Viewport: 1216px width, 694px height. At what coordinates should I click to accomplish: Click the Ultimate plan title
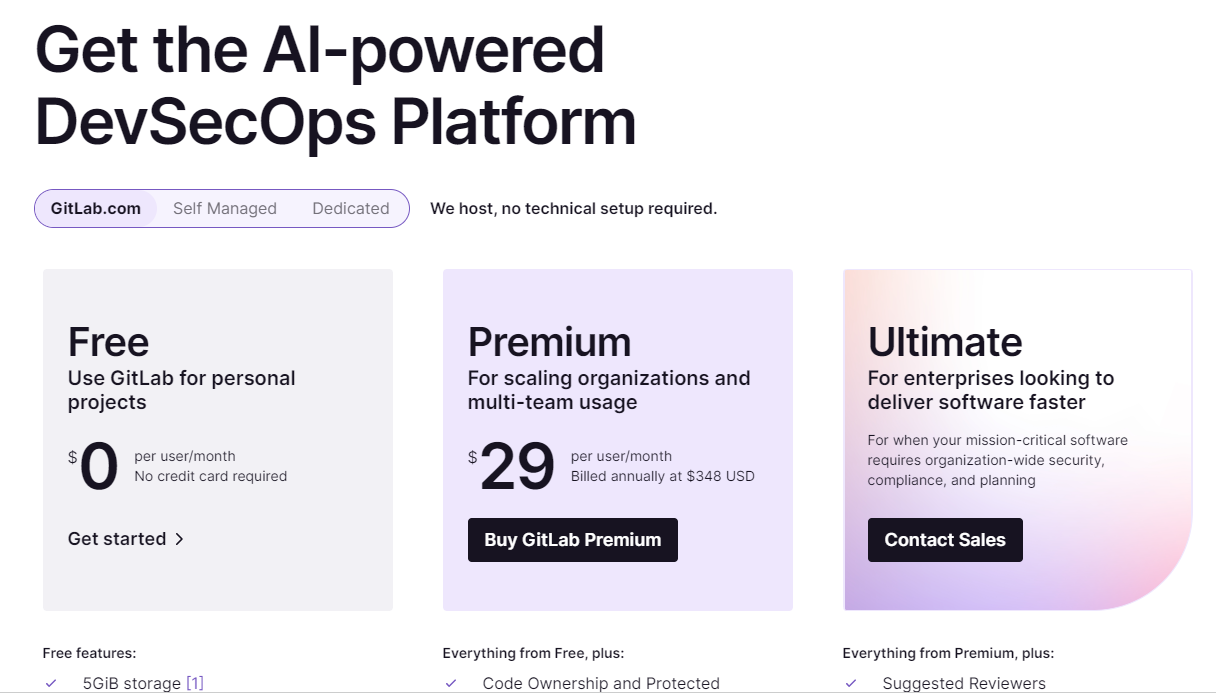(945, 342)
